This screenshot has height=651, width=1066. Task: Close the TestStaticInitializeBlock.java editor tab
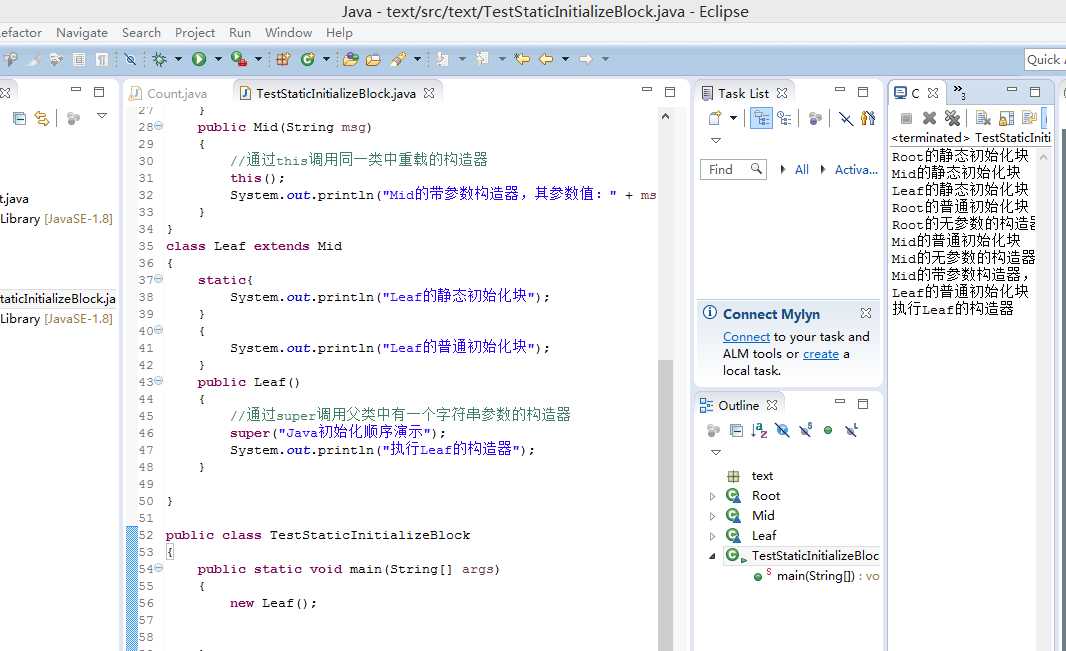click(429, 93)
